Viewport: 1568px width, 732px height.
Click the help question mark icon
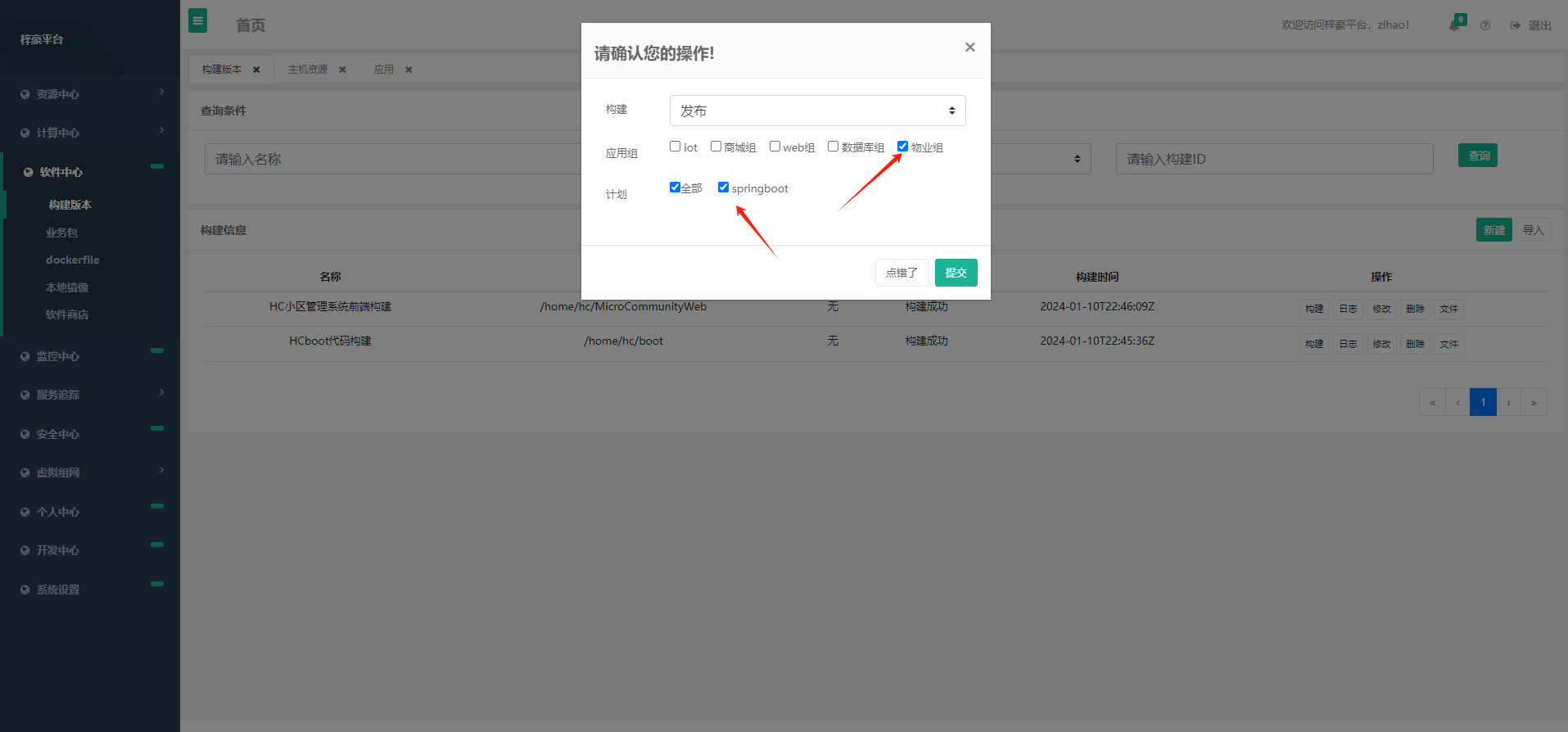[1484, 25]
